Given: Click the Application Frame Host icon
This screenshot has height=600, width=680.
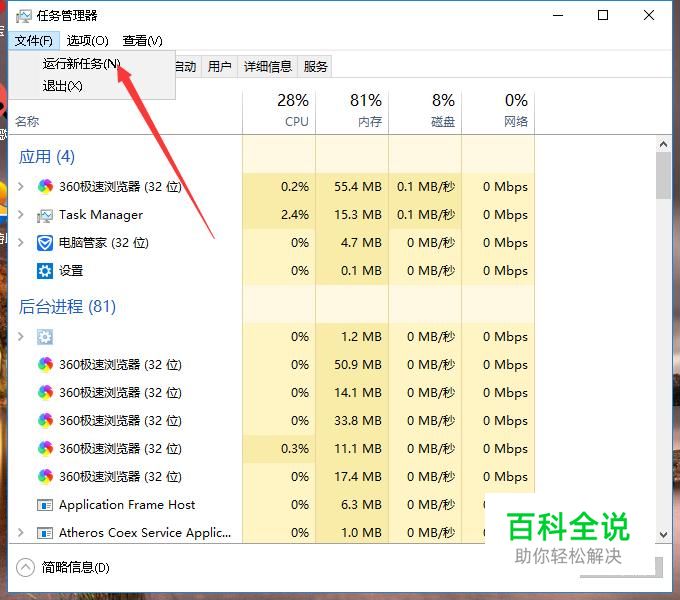Looking at the screenshot, I should click(x=45, y=505).
